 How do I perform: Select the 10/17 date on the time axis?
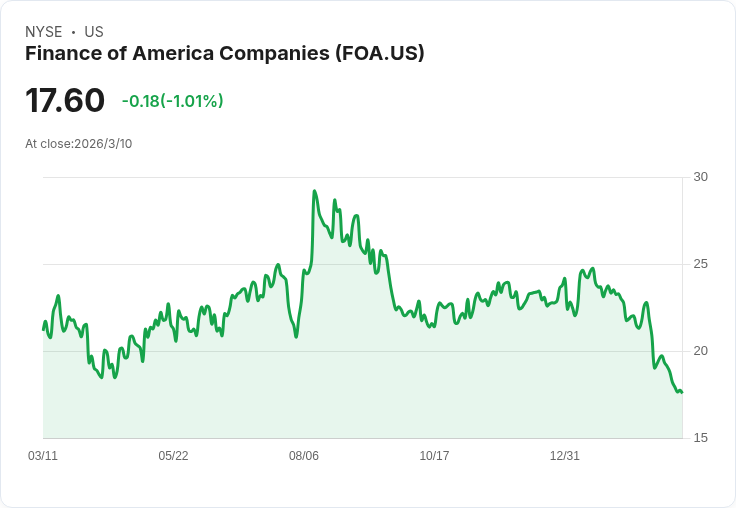(x=434, y=456)
